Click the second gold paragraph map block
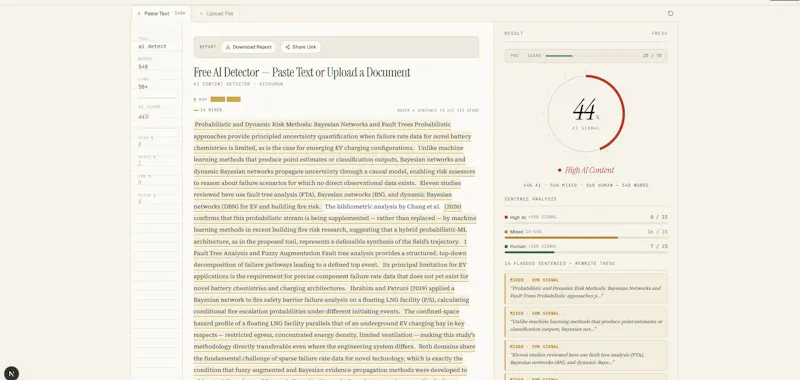Image resolution: width=800 pixels, height=380 pixels. point(234,99)
